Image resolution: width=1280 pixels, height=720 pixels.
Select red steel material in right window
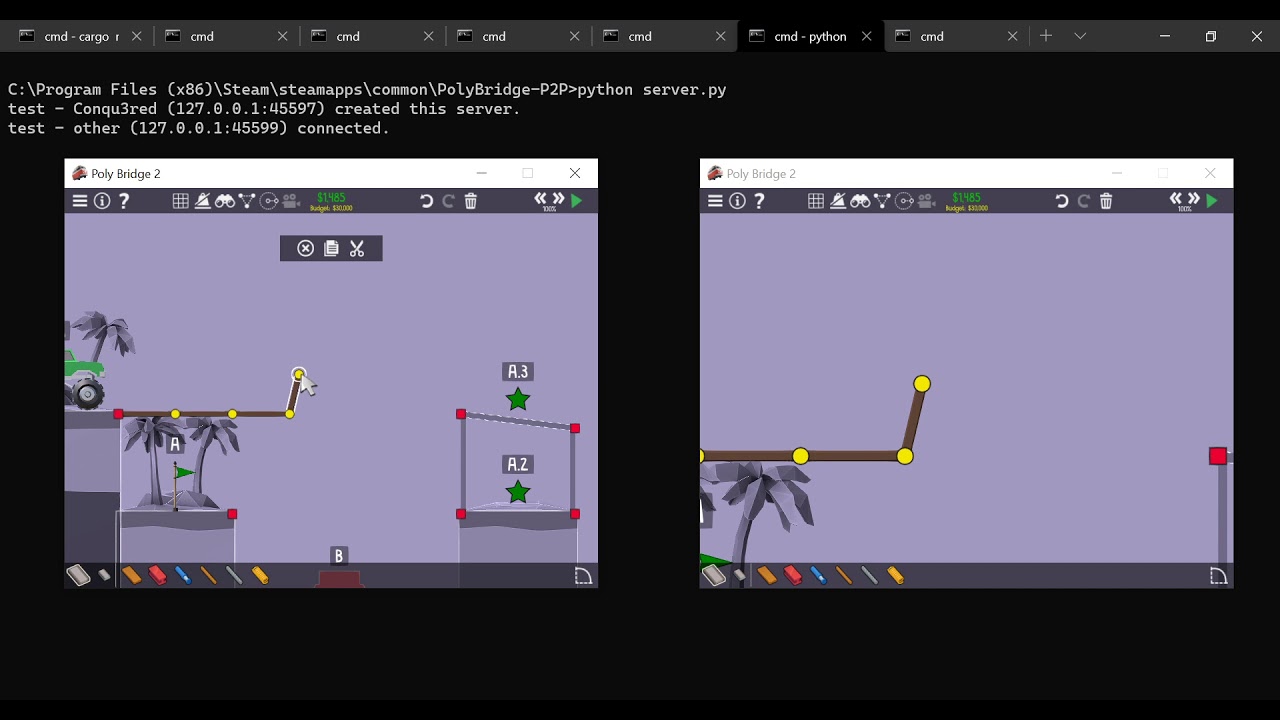click(792, 575)
